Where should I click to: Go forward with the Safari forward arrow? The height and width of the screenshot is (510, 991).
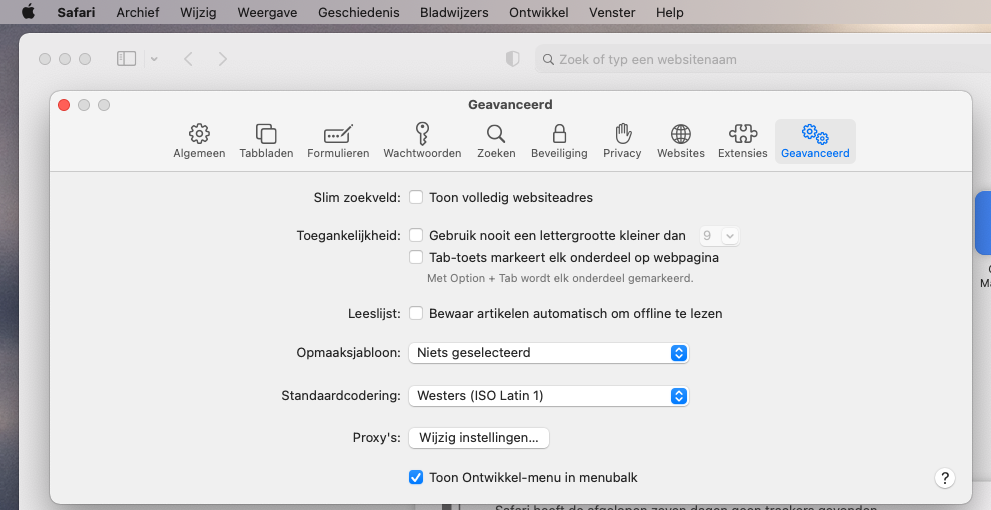[x=222, y=59]
